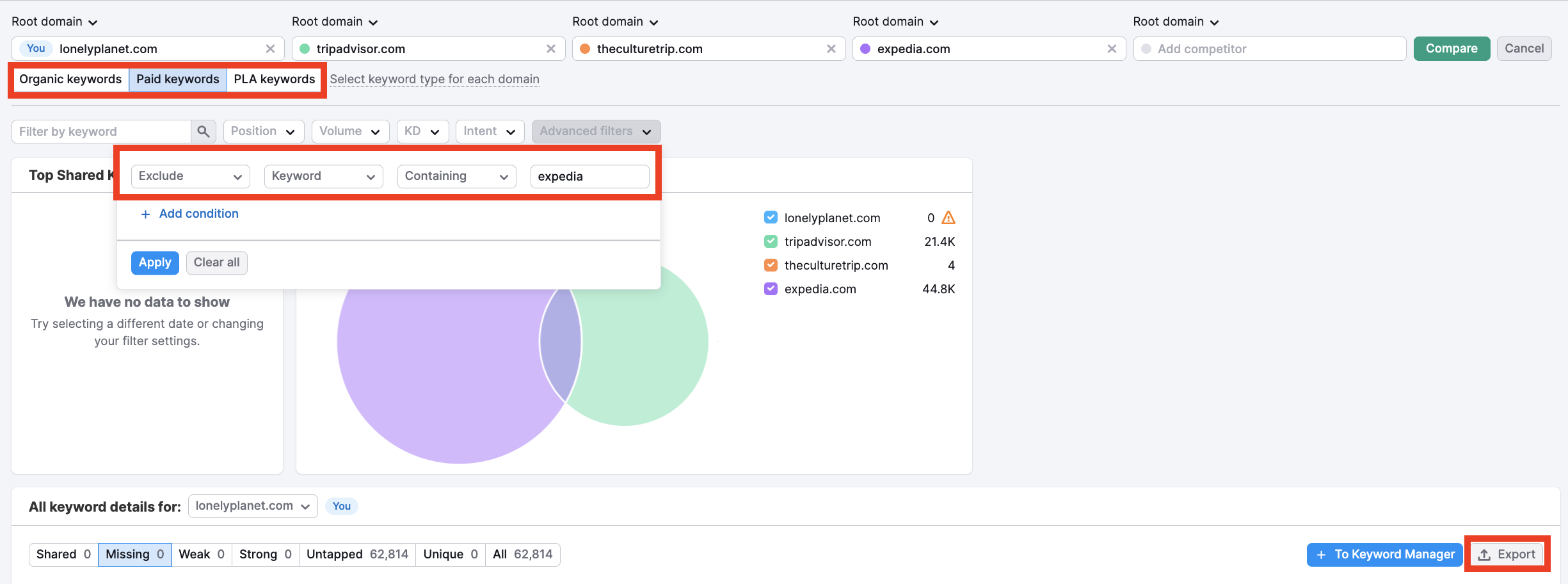The width and height of the screenshot is (1568, 584).
Task: Open the Keyword field dropdown
Action: coord(323,176)
